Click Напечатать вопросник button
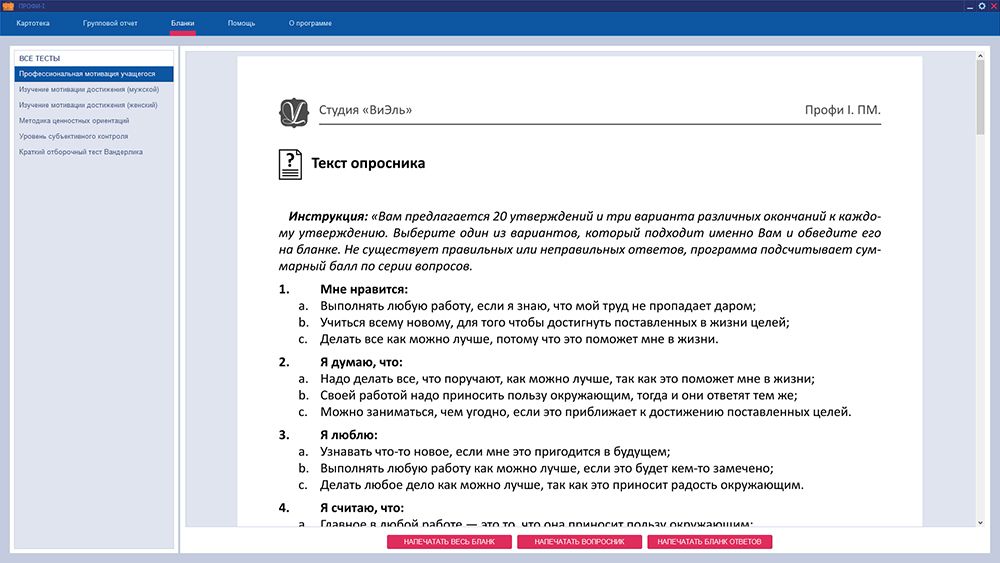Image resolution: width=1000 pixels, height=563 pixels. tap(580, 541)
